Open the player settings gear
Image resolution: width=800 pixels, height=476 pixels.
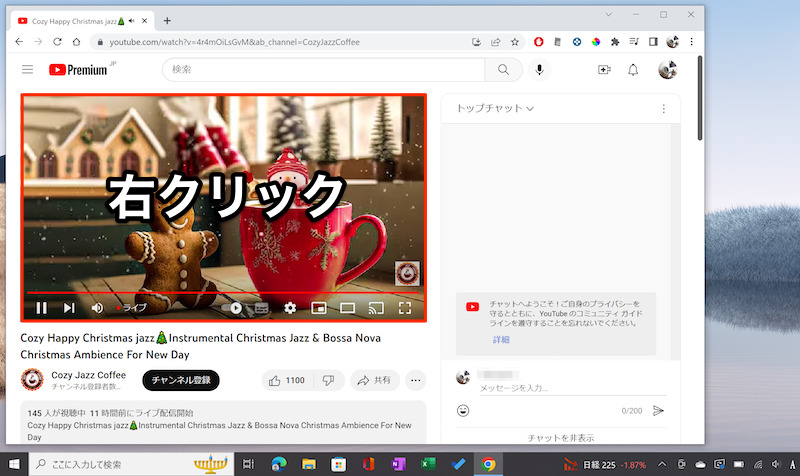[x=290, y=308]
